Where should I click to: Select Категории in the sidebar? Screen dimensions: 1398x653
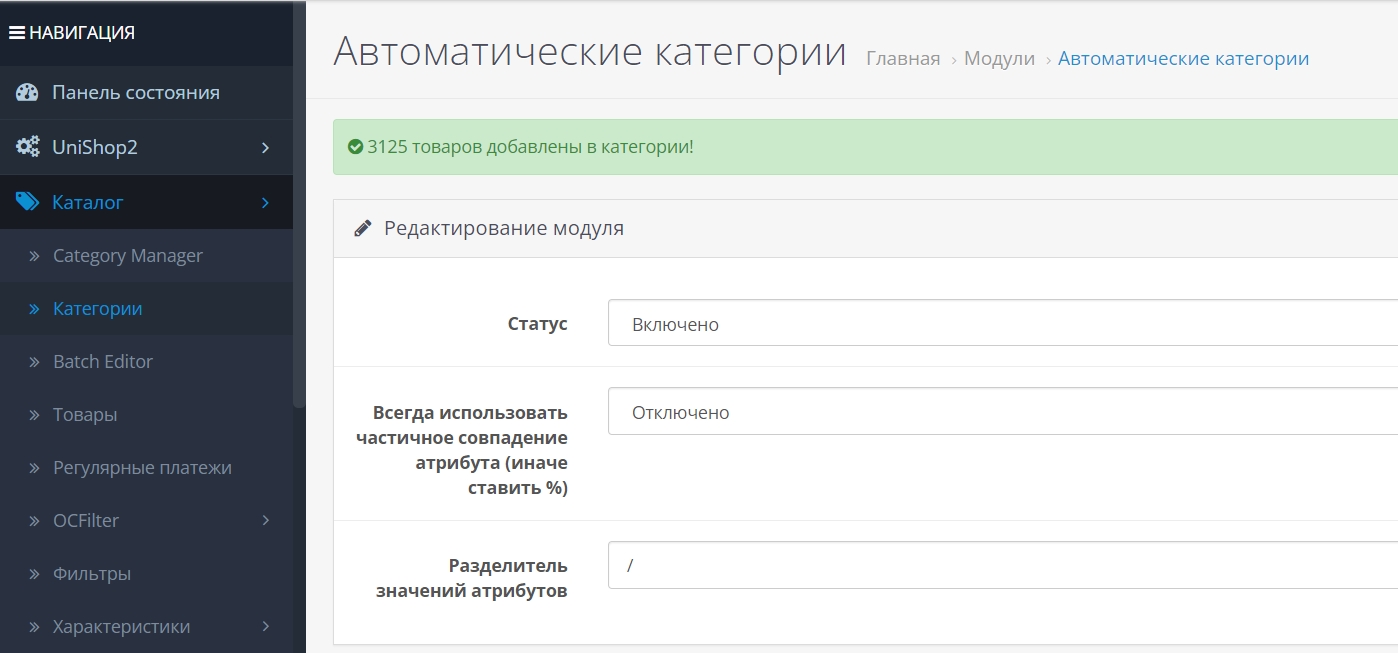point(97,309)
